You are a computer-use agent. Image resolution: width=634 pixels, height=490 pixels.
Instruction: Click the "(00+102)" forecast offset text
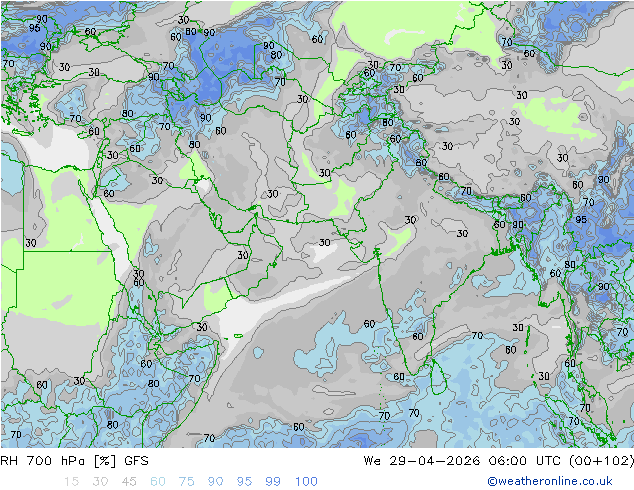601,461
